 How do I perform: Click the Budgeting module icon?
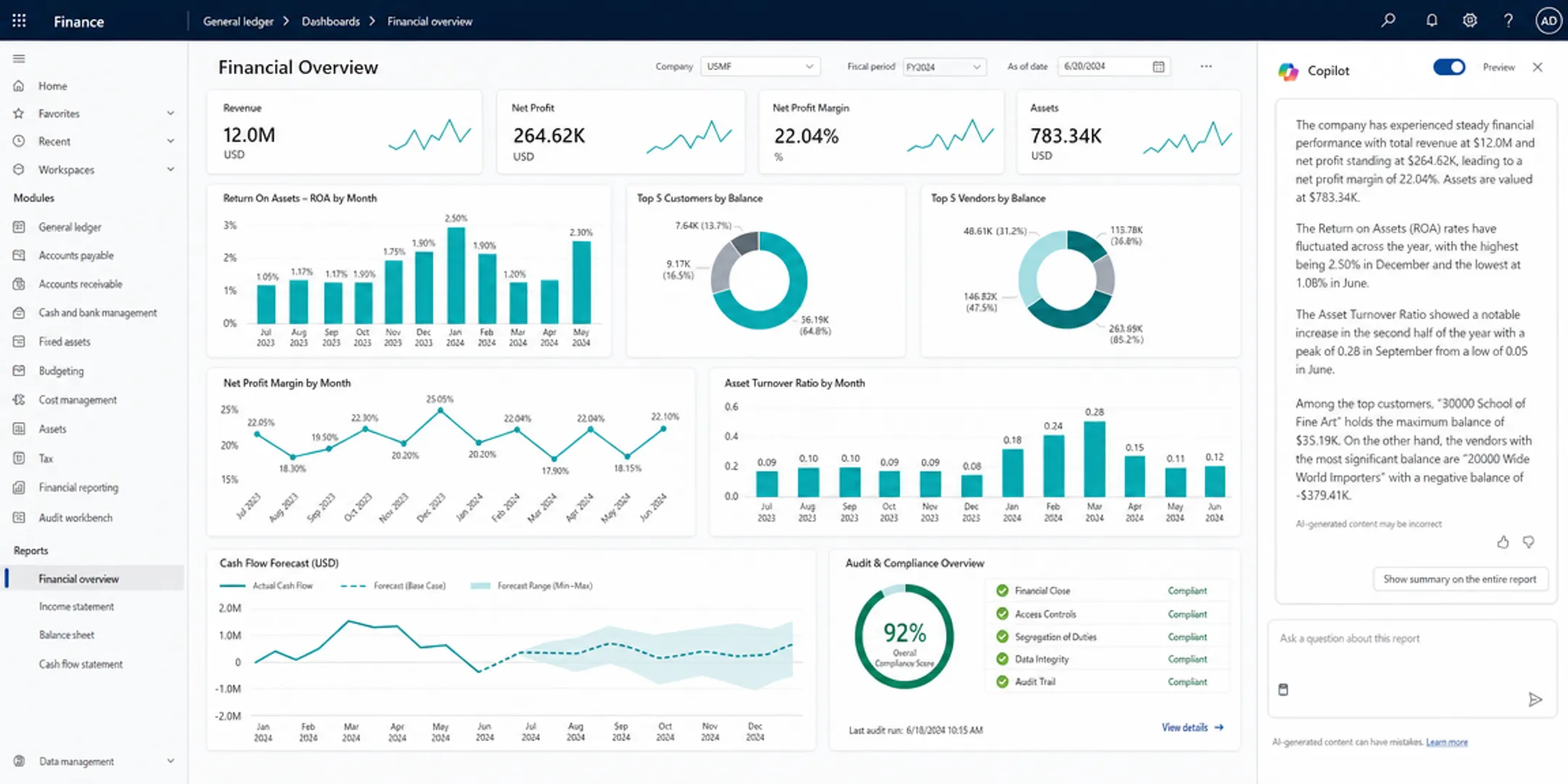19,370
